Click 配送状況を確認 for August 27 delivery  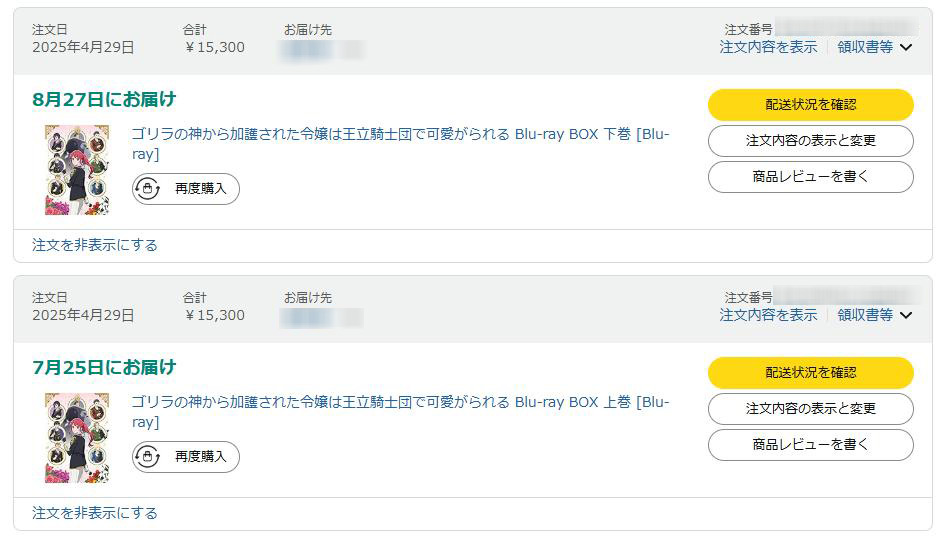[x=811, y=105]
